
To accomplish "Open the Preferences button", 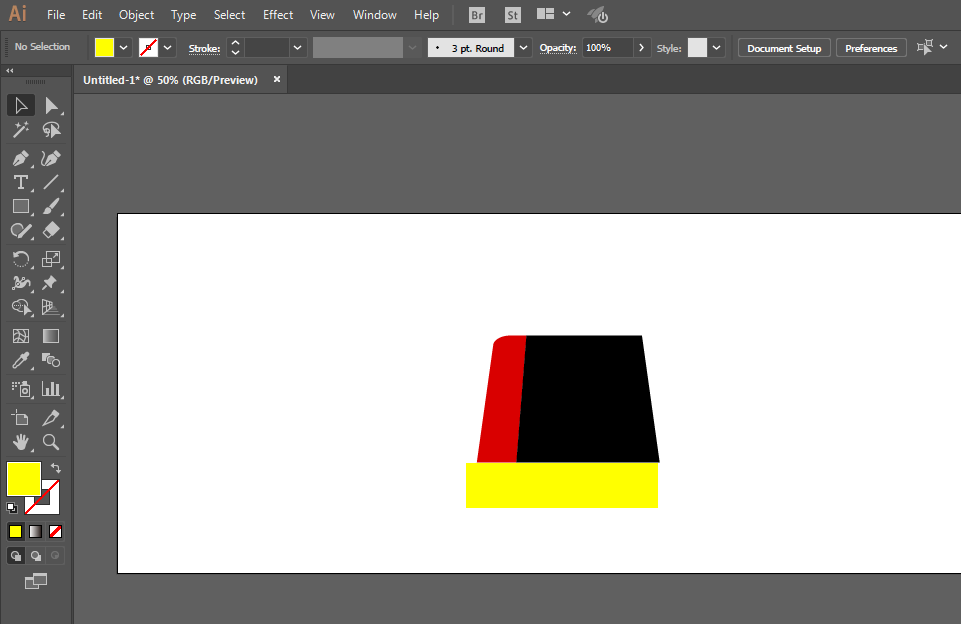I will coord(871,48).
